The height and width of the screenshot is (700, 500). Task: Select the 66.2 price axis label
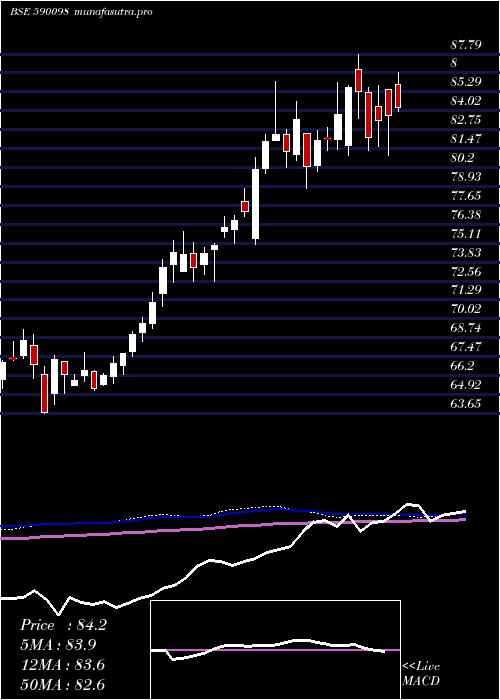pos(462,366)
